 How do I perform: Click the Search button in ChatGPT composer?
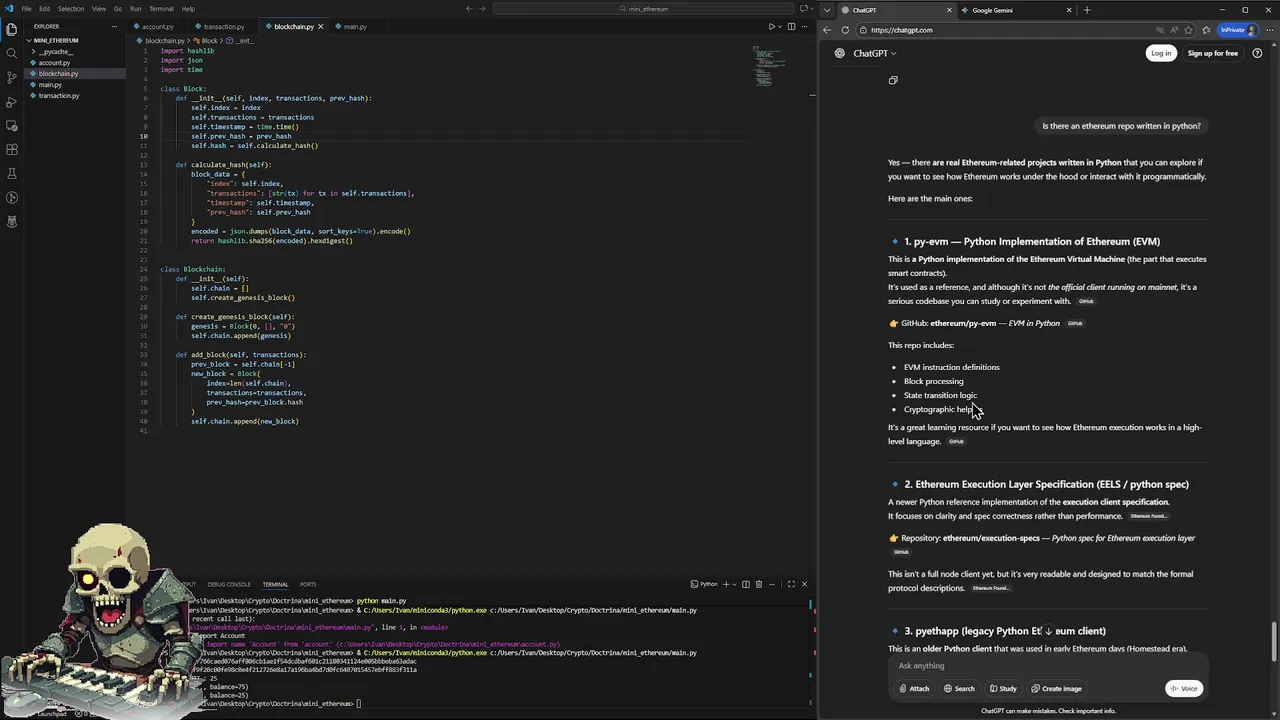pyautogui.click(x=958, y=688)
